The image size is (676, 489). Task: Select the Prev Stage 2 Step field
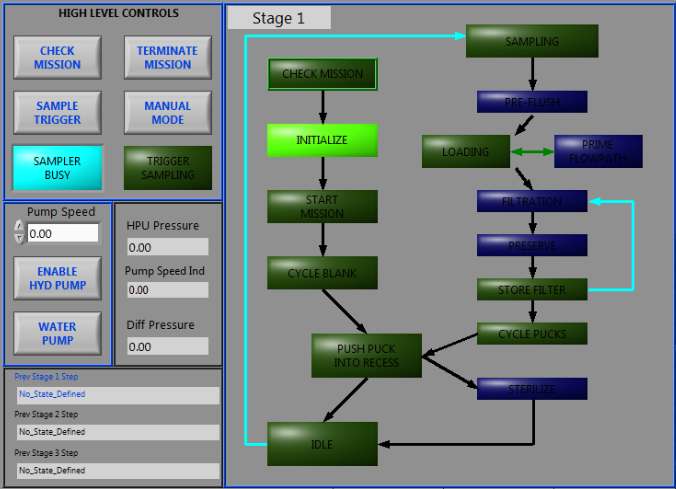(118, 432)
